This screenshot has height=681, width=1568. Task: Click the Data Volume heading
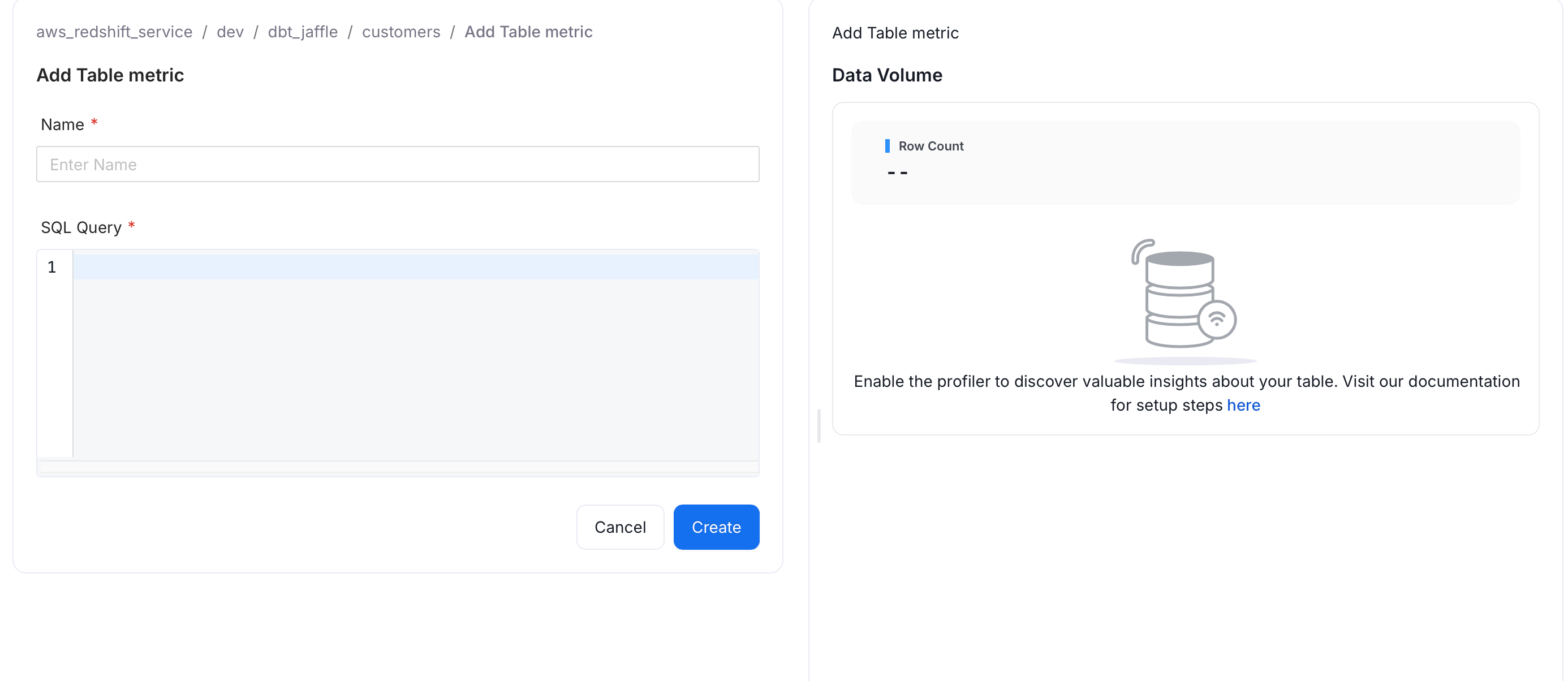click(x=886, y=75)
